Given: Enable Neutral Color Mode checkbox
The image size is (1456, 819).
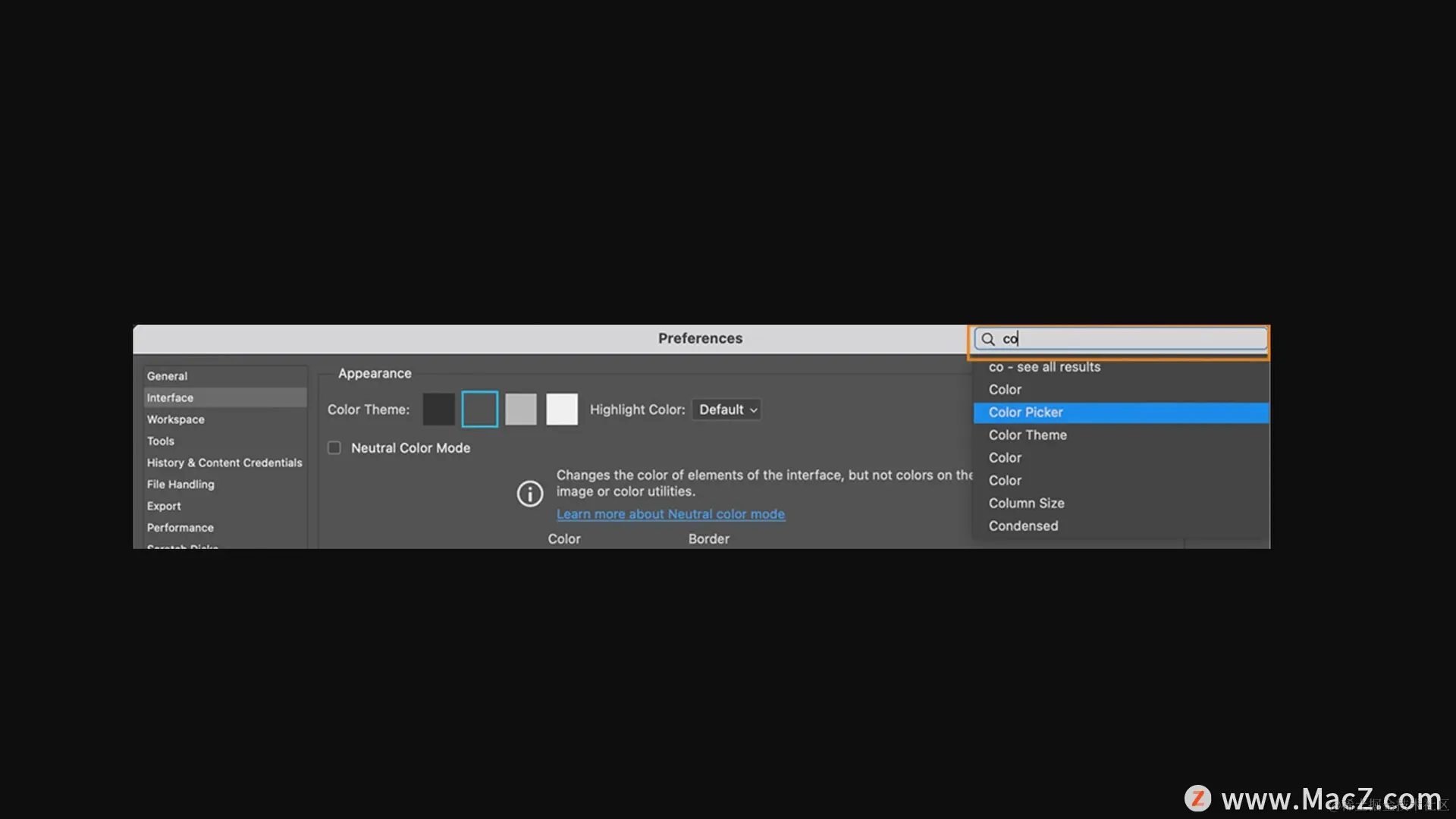Looking at the screenshot, I should (334, 448).
